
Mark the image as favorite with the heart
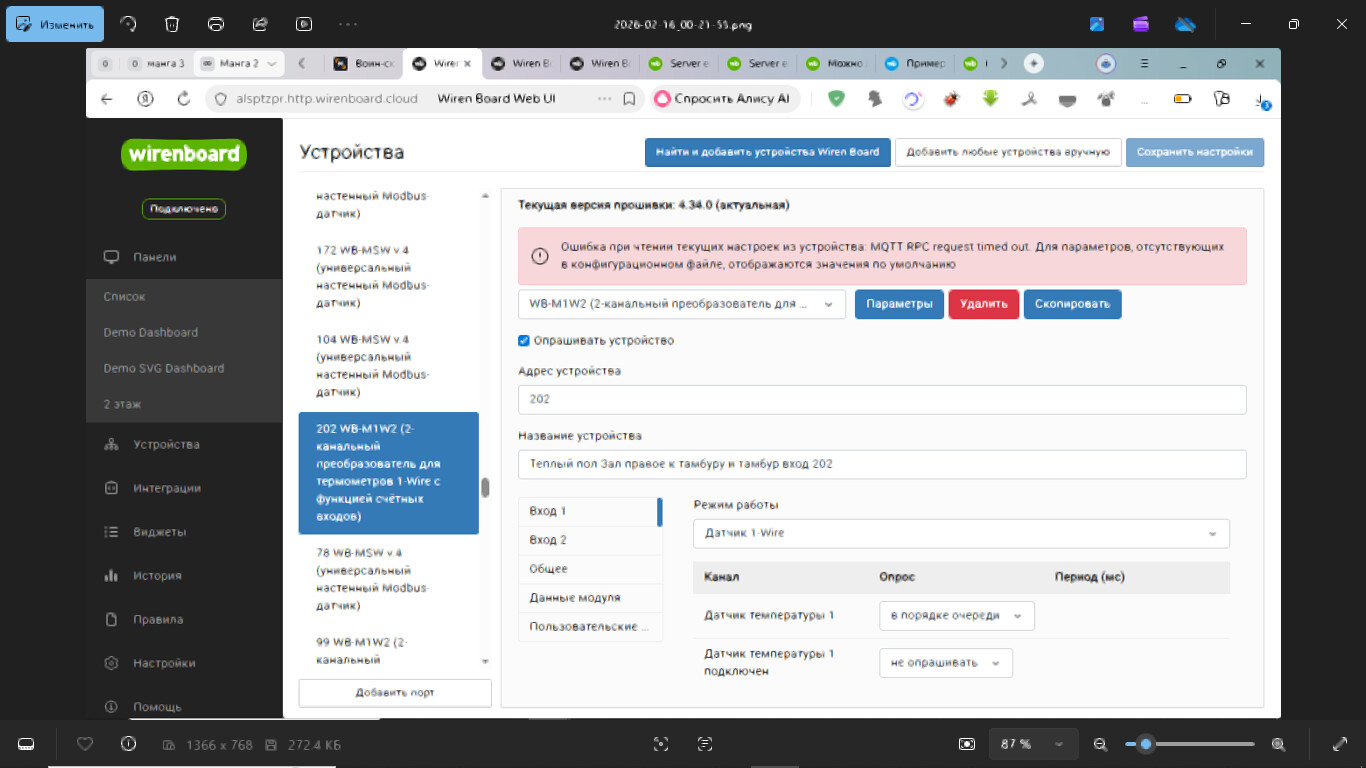[85, 744]
